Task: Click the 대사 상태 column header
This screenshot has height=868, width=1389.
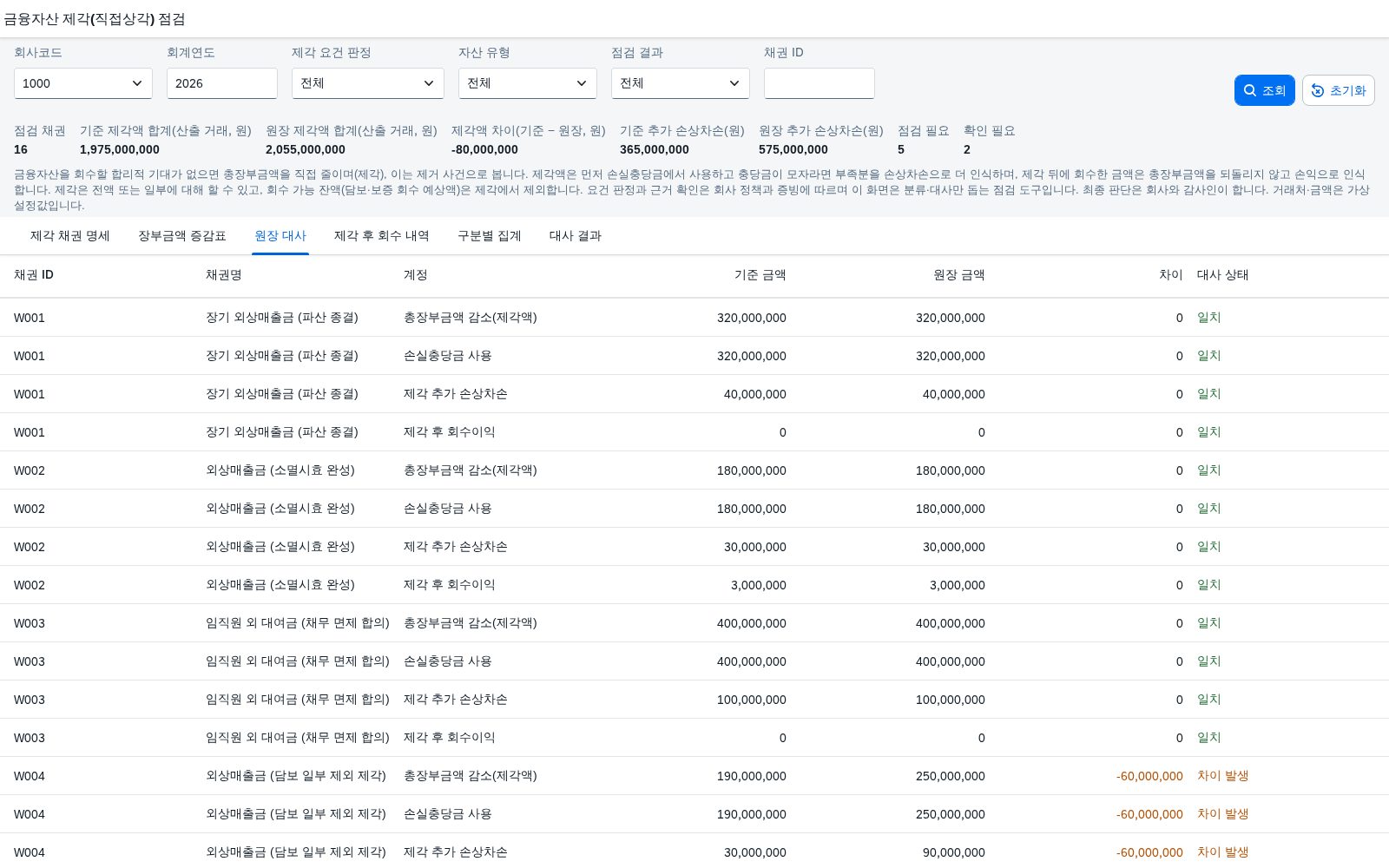Action: [x=1223, y=275]
